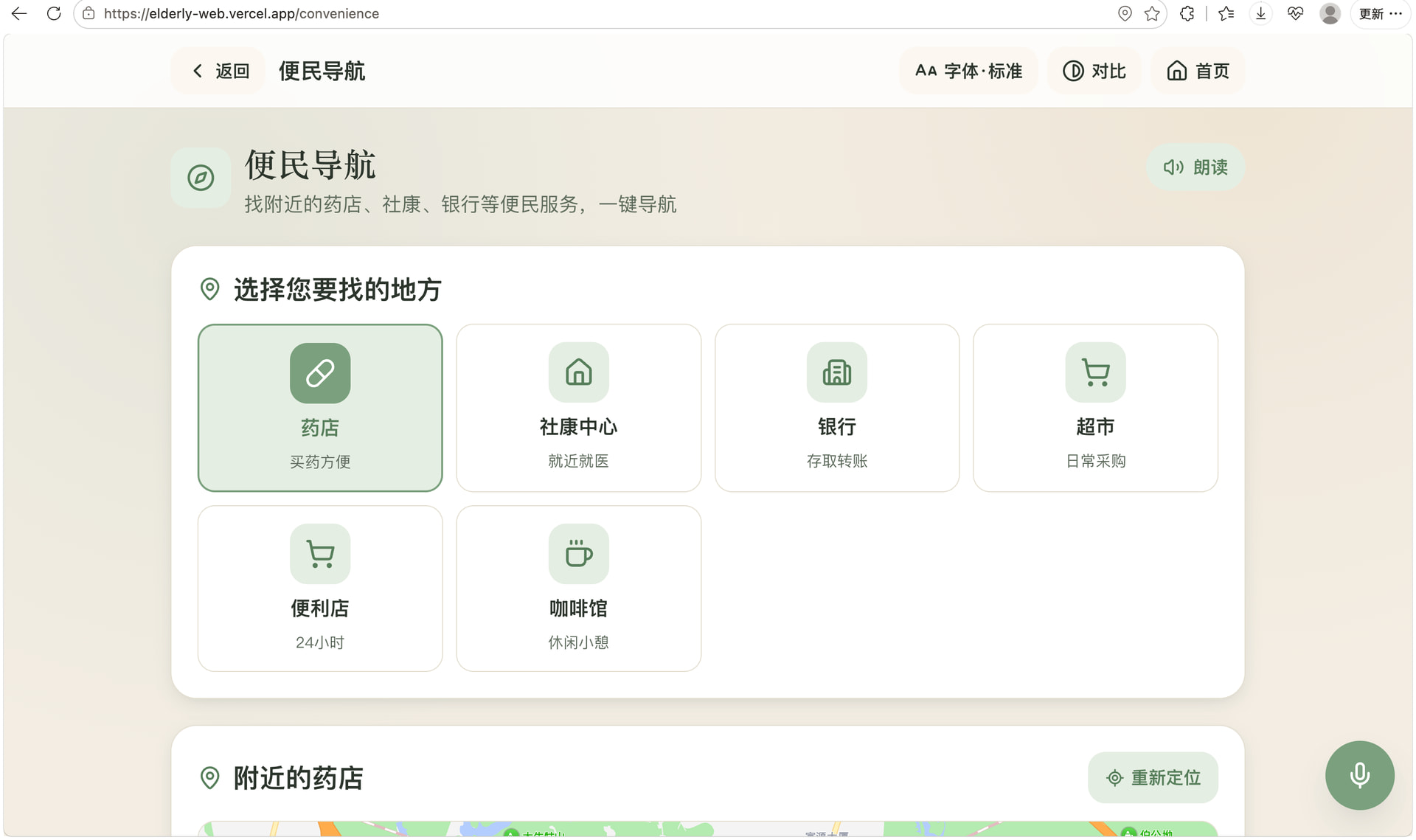Click the 药店 card title
The image size is (1416, 840).
pos(320,428)
